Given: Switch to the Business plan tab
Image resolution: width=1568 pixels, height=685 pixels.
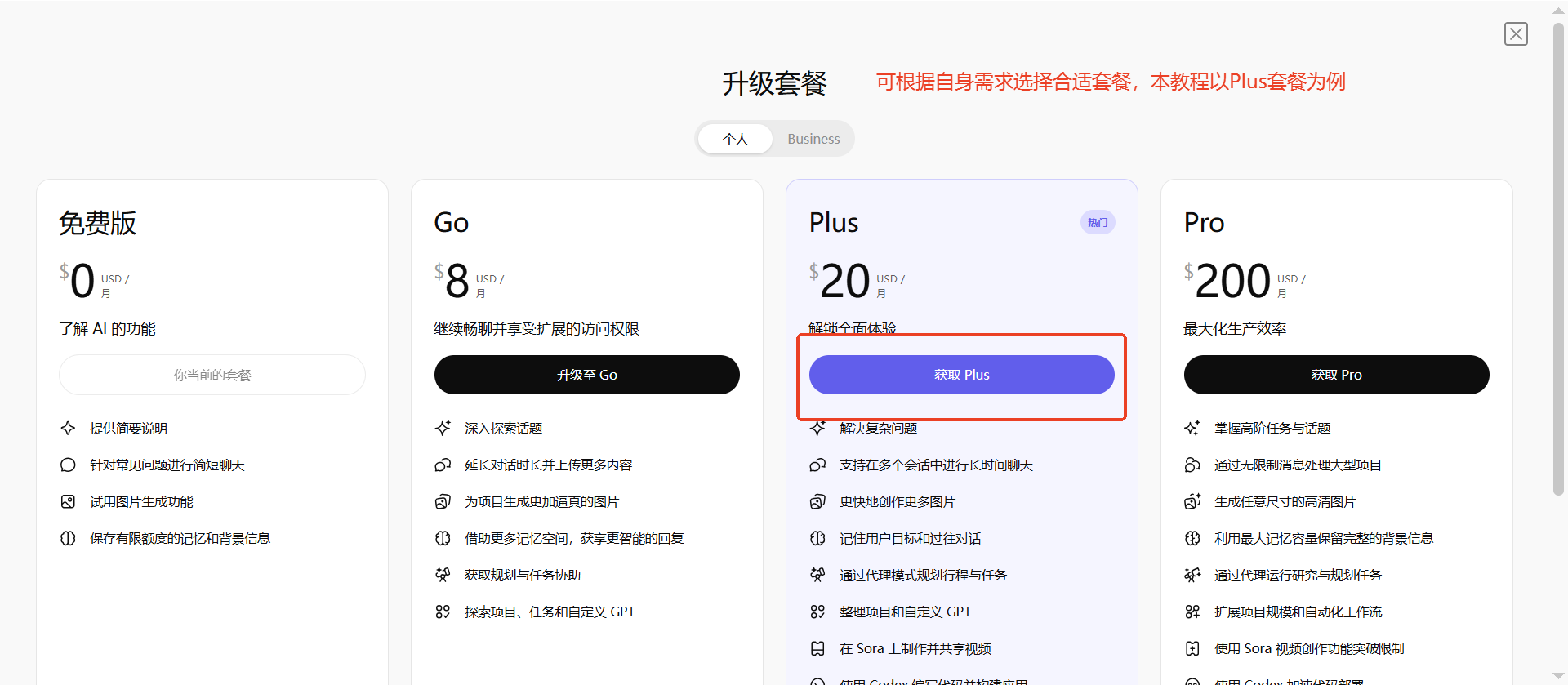Looking at the screenshot, I should pos(813,139).
